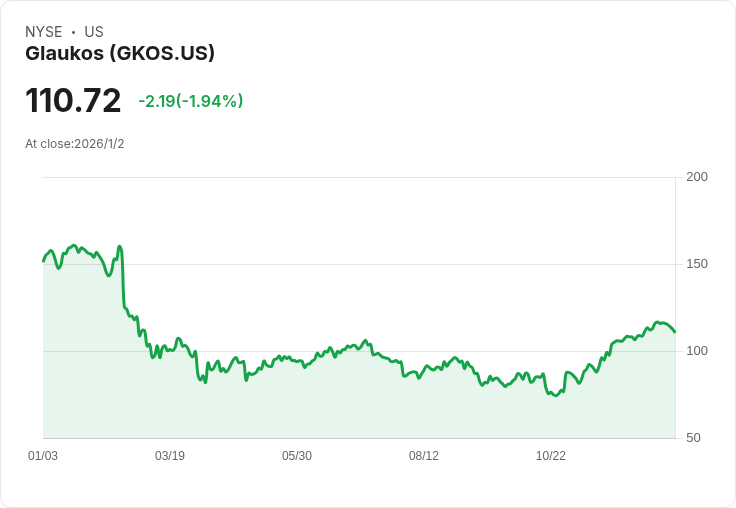Click the -2.19(-1.94%) price change

(190, 101)
